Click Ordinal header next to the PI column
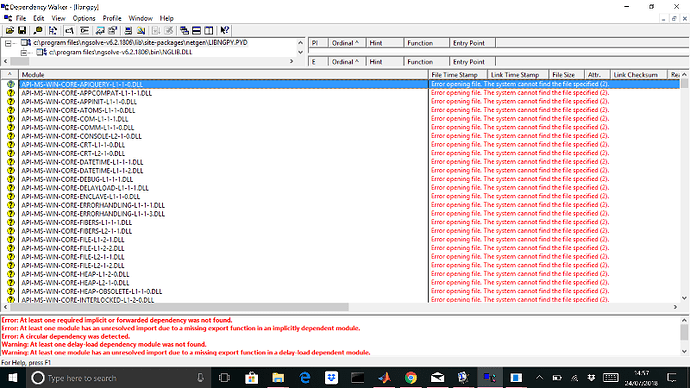This screenshot has height=388, width=690. pos(347,43)
